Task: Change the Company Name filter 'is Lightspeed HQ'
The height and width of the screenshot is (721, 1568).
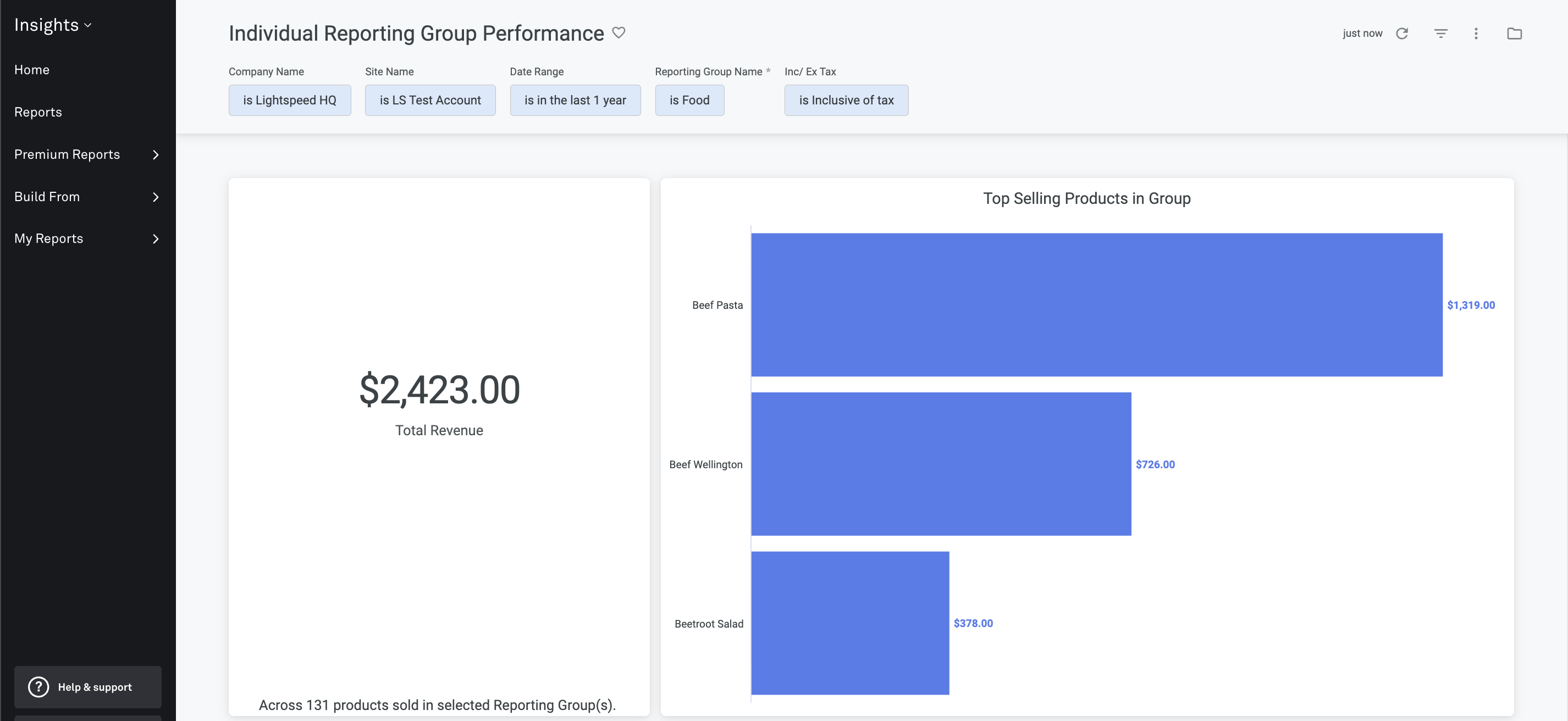Action: click(x=290, y=101)
